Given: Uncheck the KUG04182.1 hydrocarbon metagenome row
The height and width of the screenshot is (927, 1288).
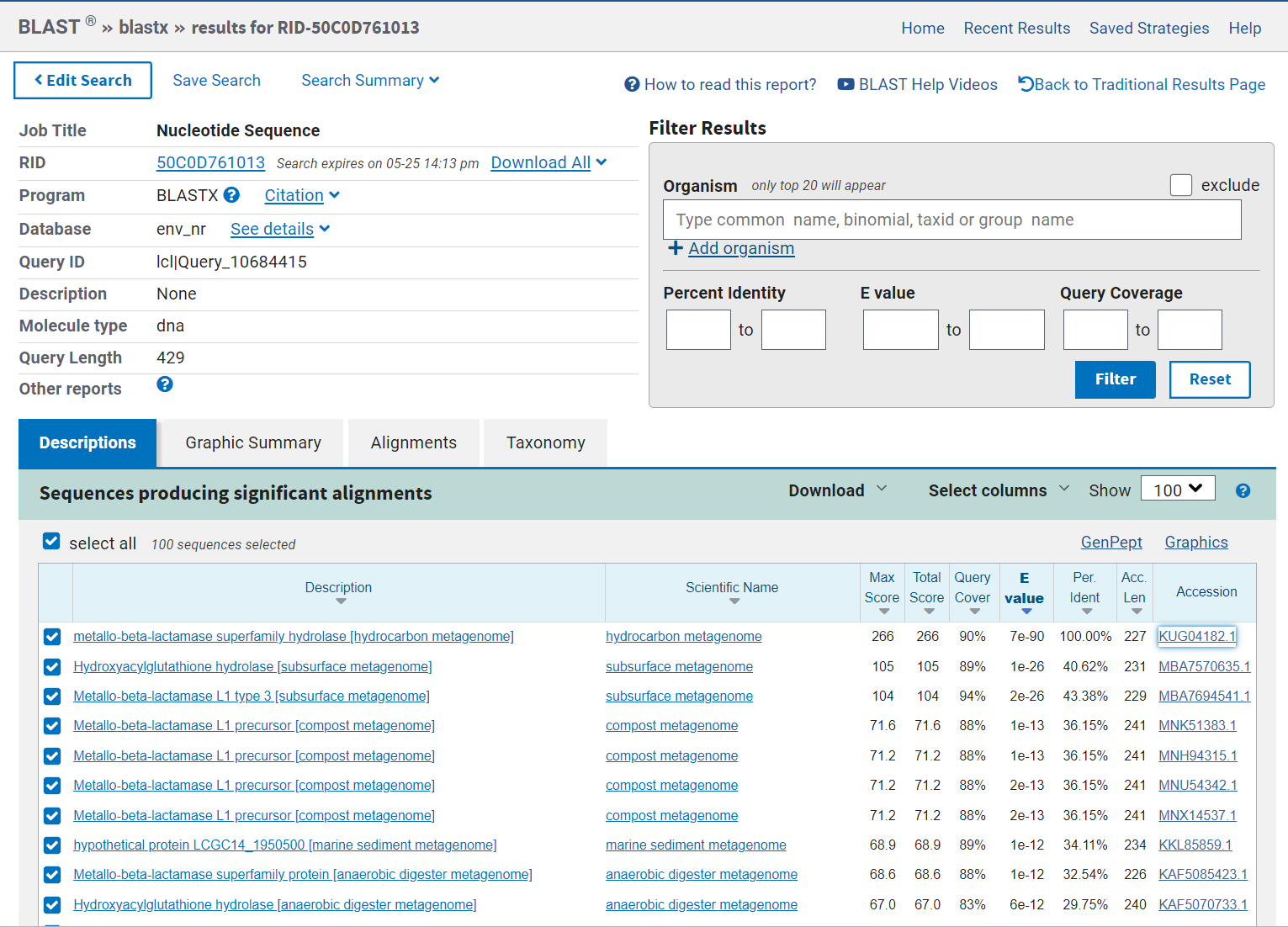Looking at the screenshot, I should [x=52, y=637].
